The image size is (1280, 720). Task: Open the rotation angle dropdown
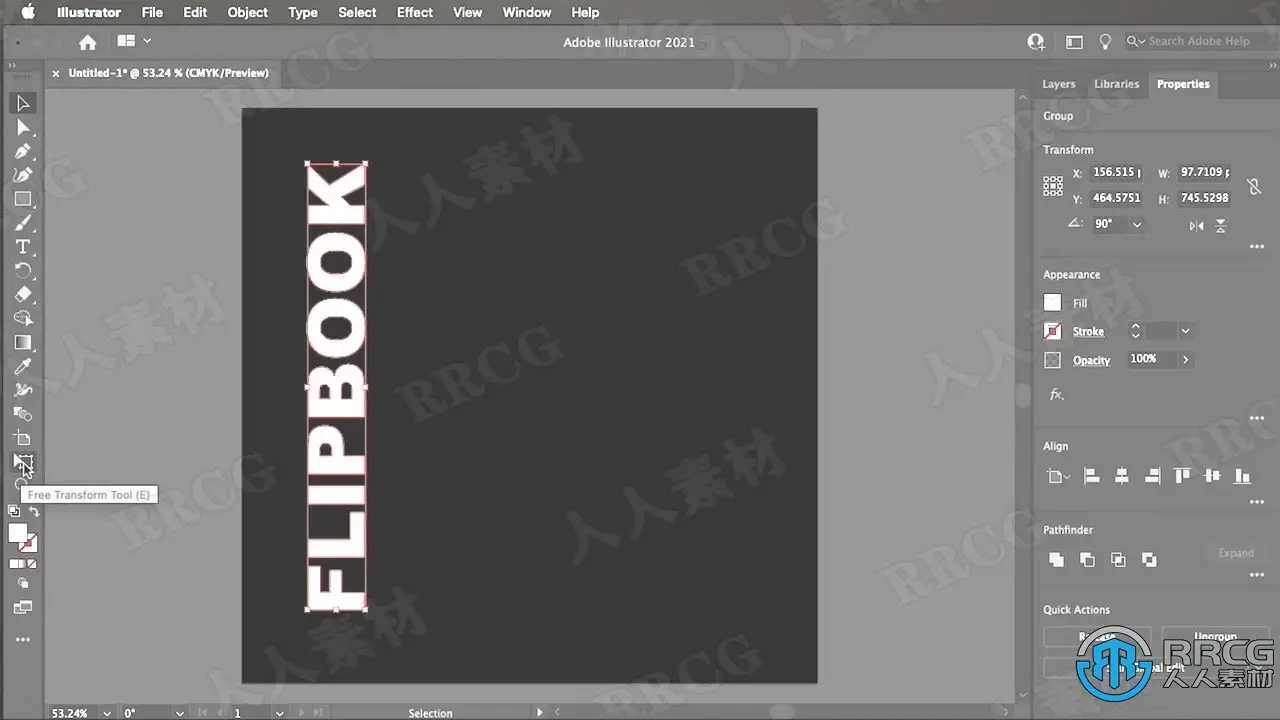click(1137, 225)
